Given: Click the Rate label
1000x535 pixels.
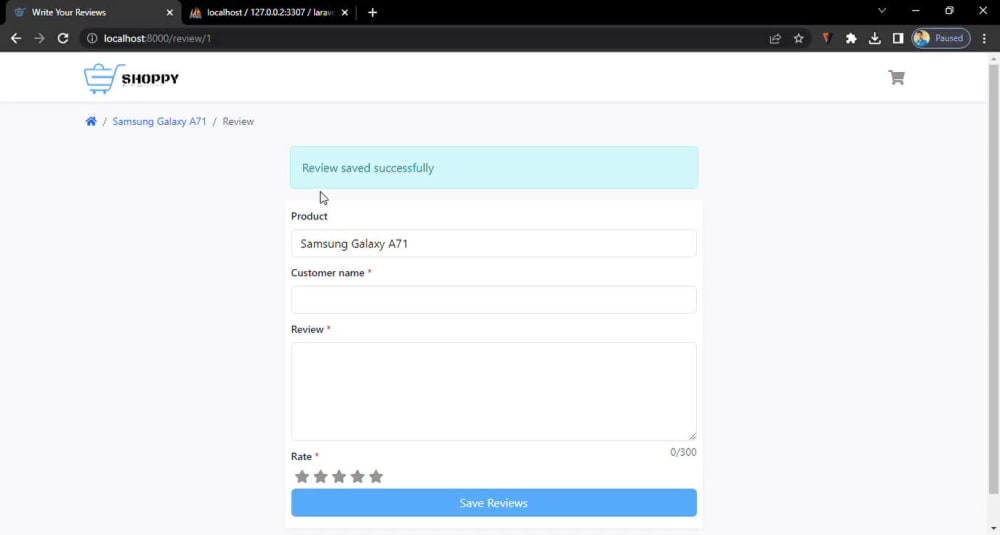Looking at the screenshot, I should coord(301,457).
